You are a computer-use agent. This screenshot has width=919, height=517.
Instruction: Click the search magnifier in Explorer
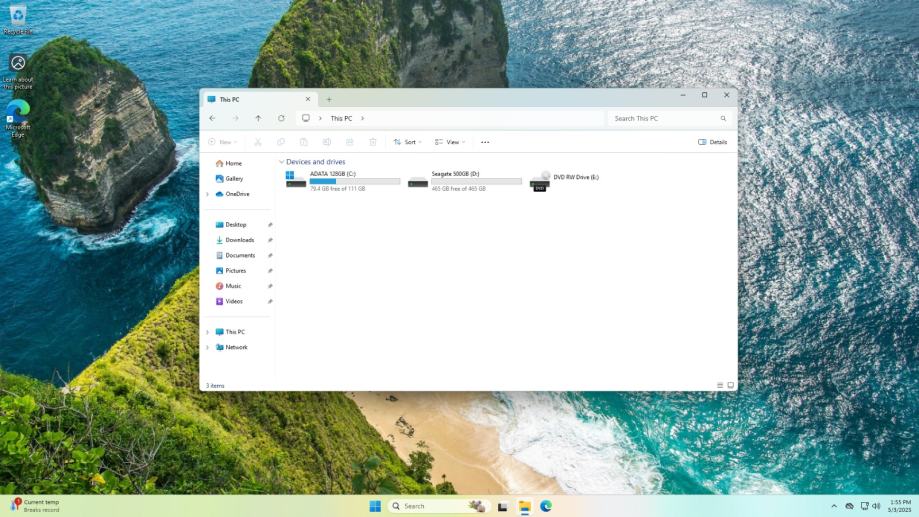[723, 118]
